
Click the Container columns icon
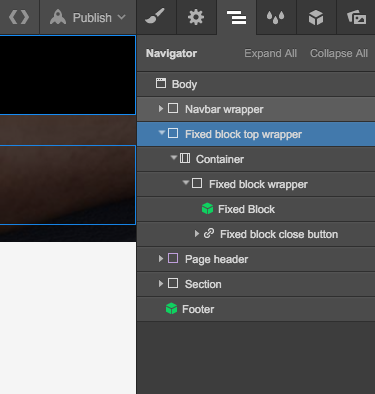coord(185,158)
